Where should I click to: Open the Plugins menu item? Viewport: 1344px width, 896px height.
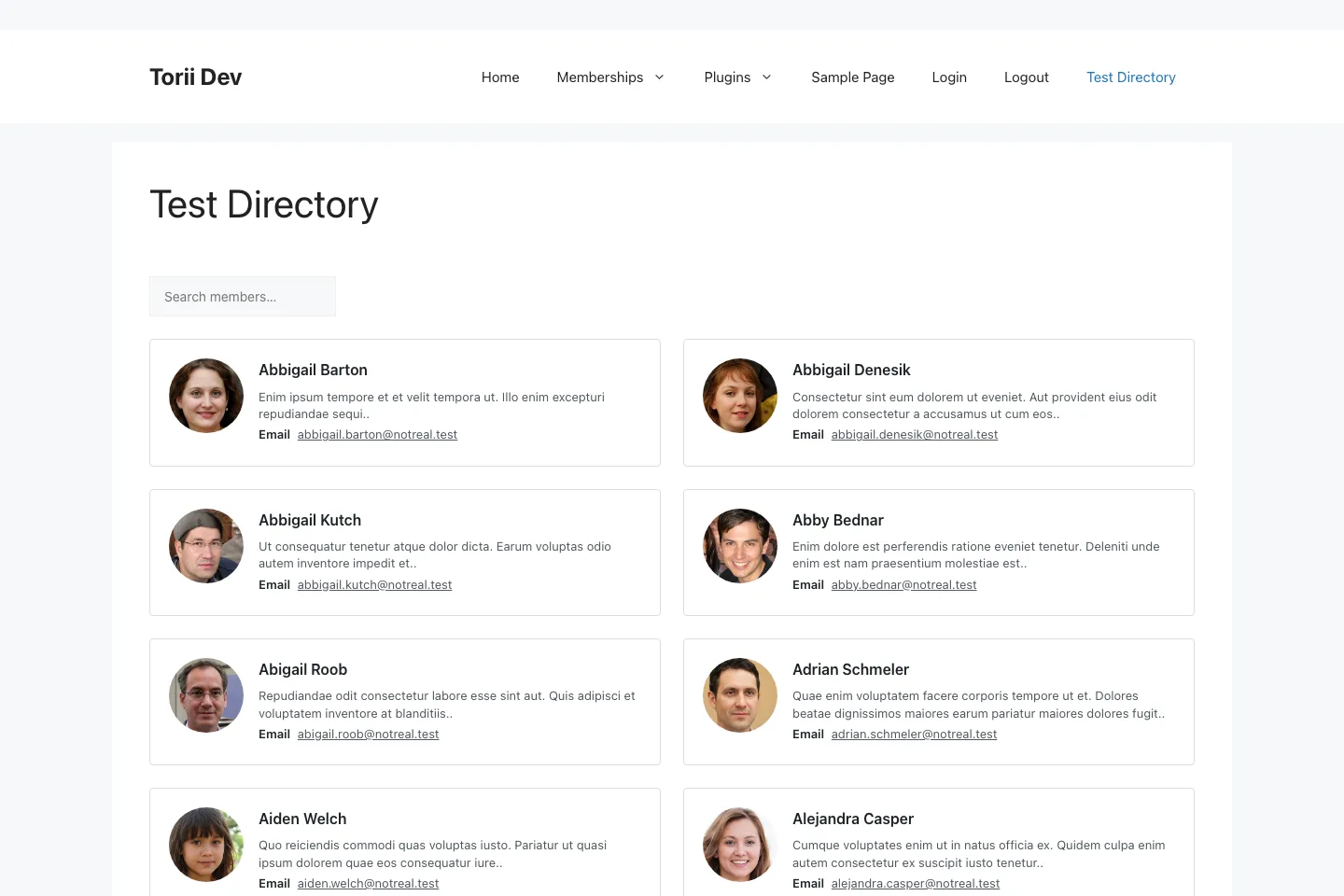(727, 77)
